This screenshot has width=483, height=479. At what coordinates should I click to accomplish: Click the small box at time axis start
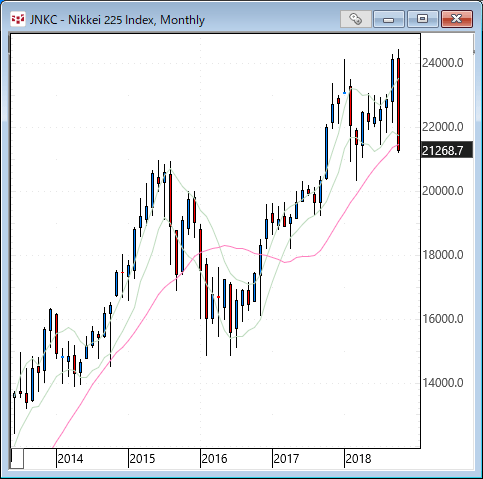[x=17, y=459]
